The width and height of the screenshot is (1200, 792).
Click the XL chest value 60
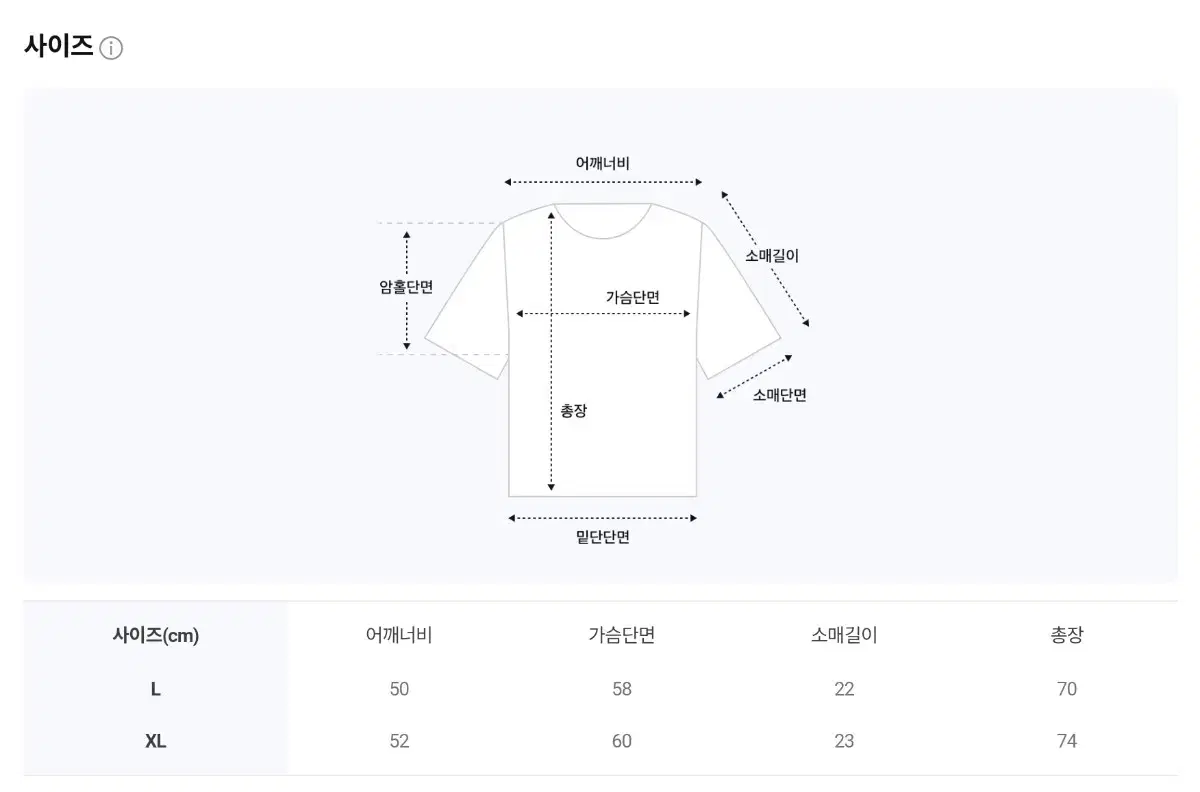click(x=622, y=741)
